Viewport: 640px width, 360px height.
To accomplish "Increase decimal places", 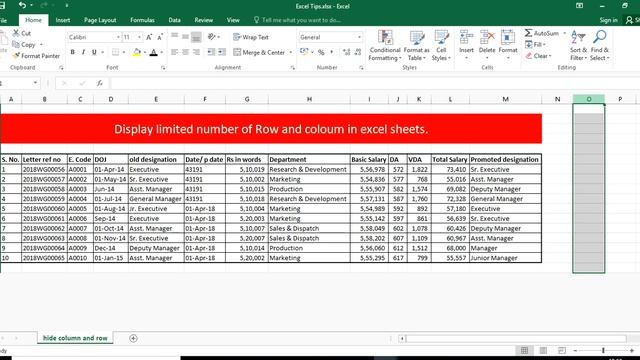I will pyautogui.click(x=347, y=52).
